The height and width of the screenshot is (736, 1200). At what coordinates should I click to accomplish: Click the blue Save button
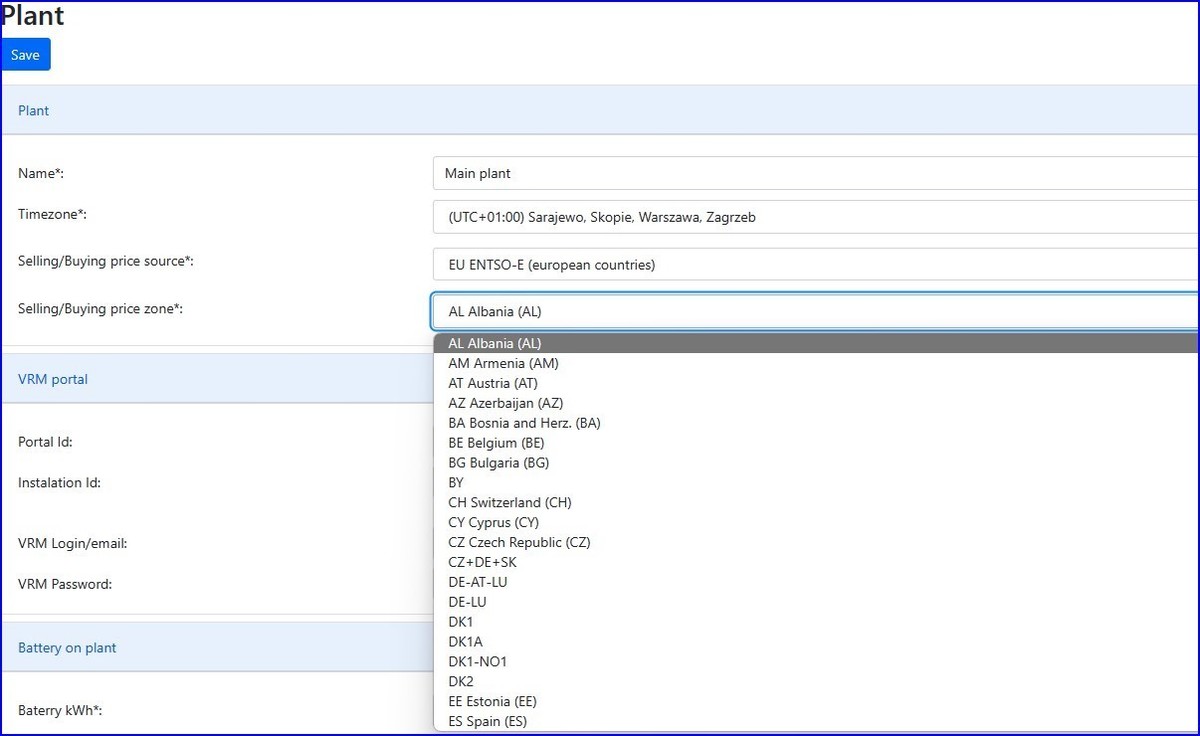(26, 55)
